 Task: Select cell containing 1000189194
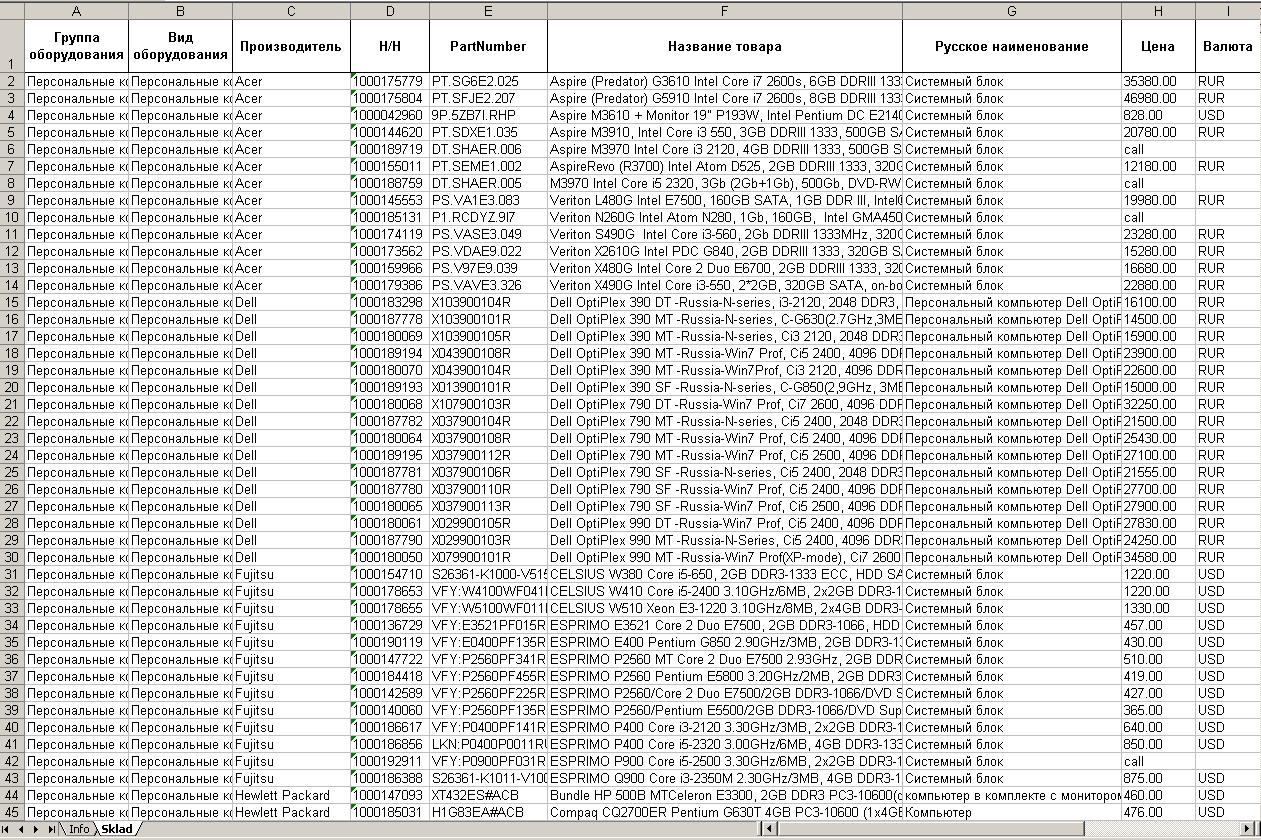pos(390,353)
